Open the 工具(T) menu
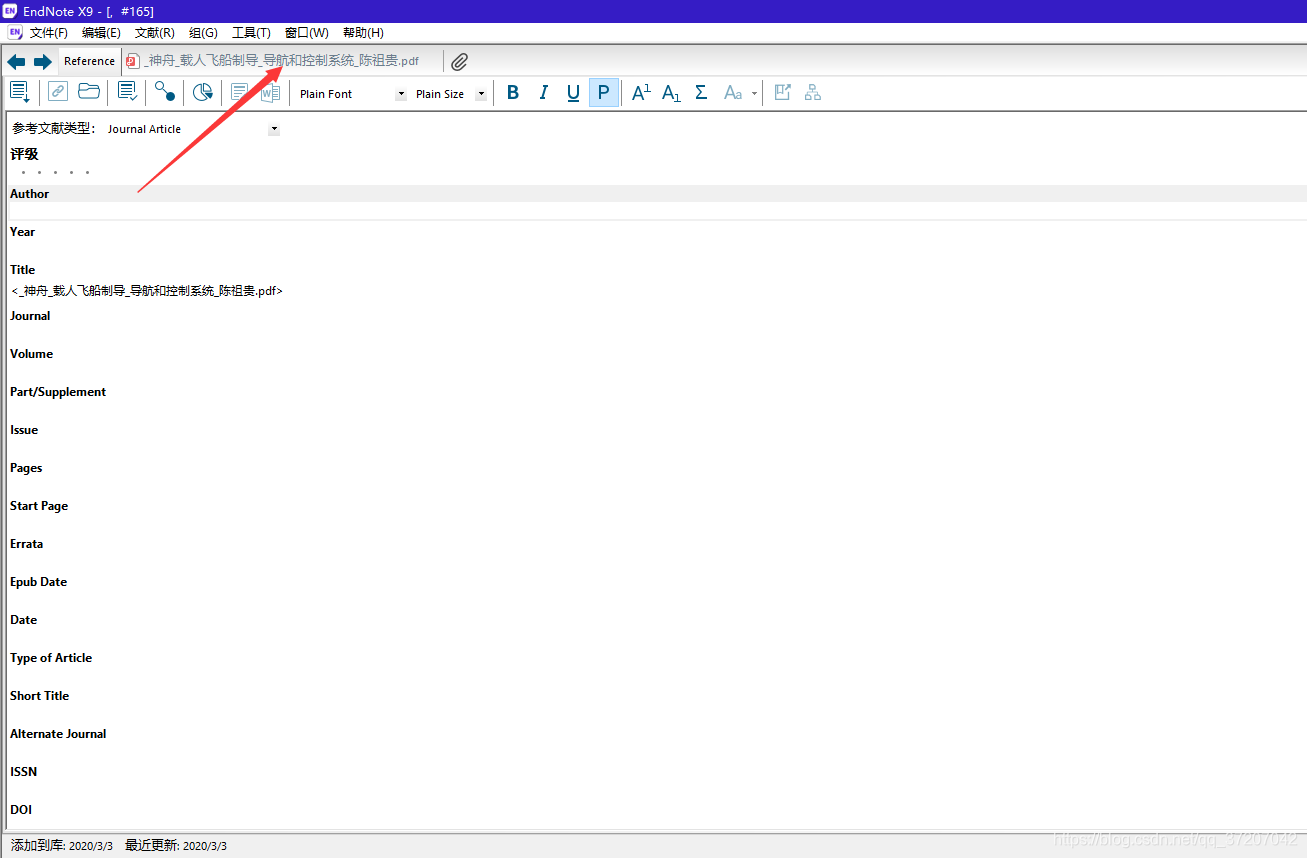The height and width of the screenshot is (858, 1307). 251,33
